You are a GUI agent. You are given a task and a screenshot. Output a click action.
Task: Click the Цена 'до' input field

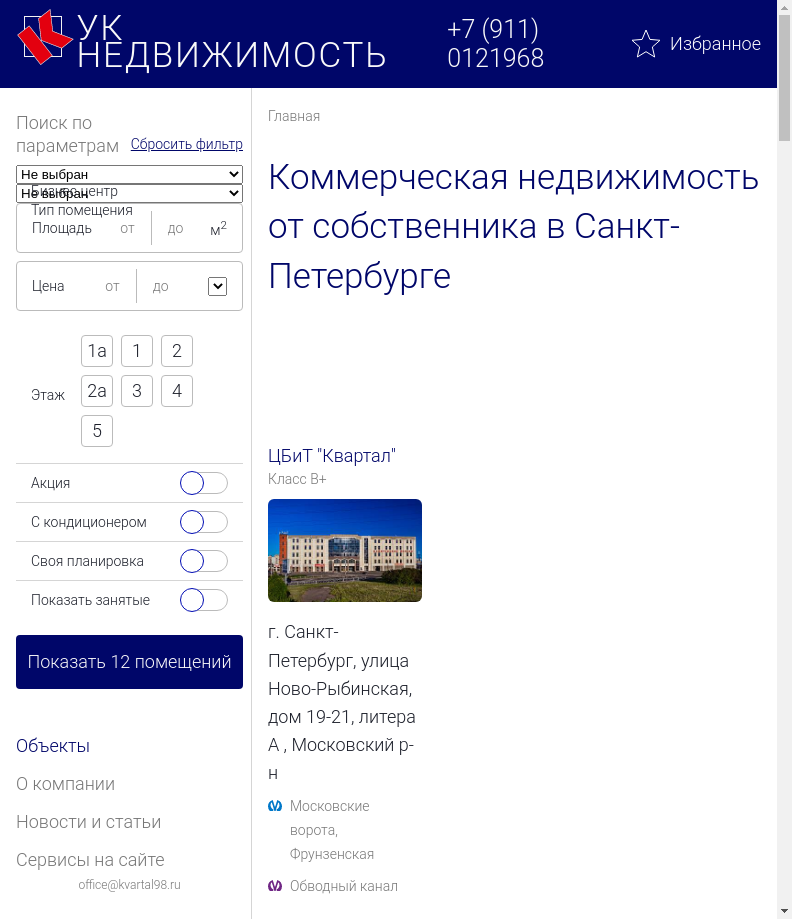[161, 286]
